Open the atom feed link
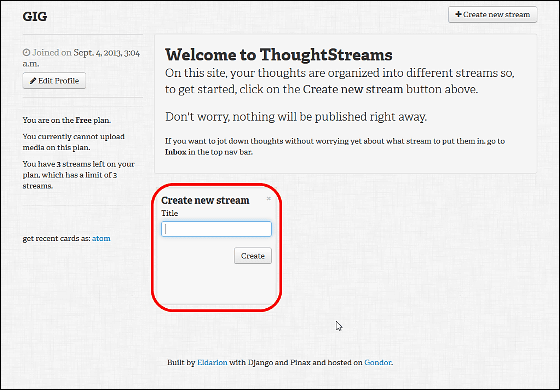The width and height of the screenshot is (560, 390). tap(101, 238)
